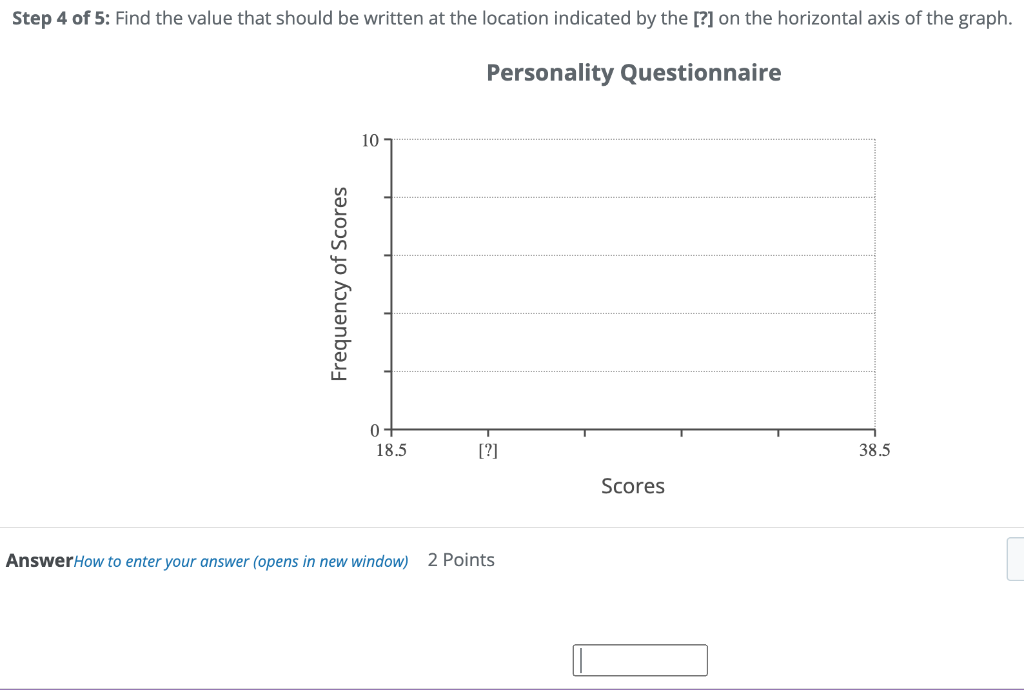This screenshot has height=690, width=1024.
Task: Click the 18.5 horizontal axis label
Action: point(391,450)
